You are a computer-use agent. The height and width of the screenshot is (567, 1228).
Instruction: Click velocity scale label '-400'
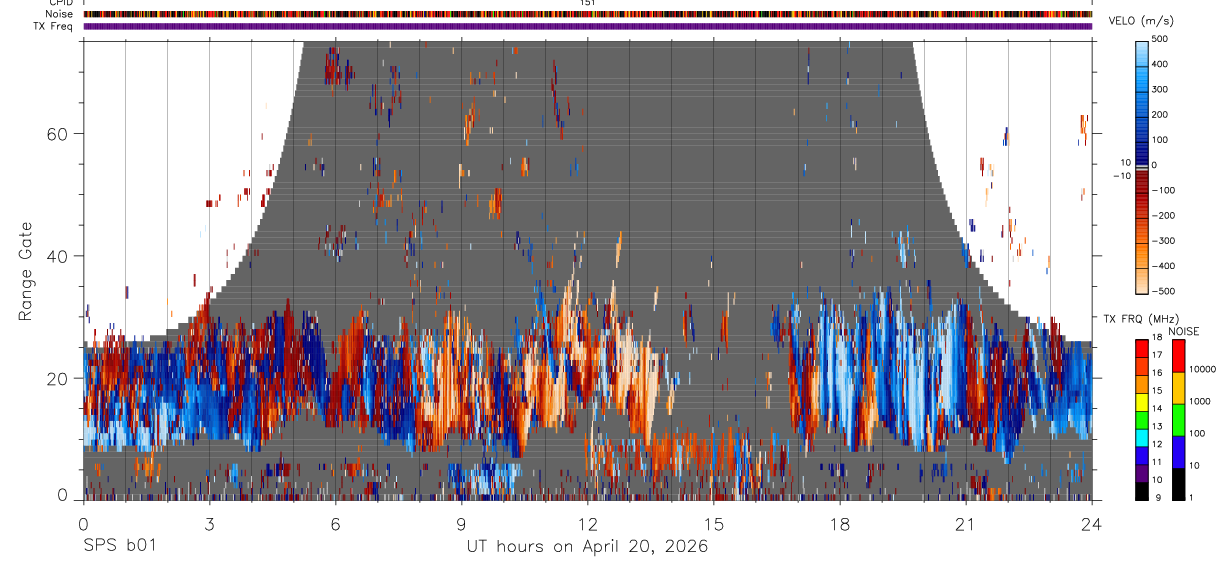tap(1162, 267)
